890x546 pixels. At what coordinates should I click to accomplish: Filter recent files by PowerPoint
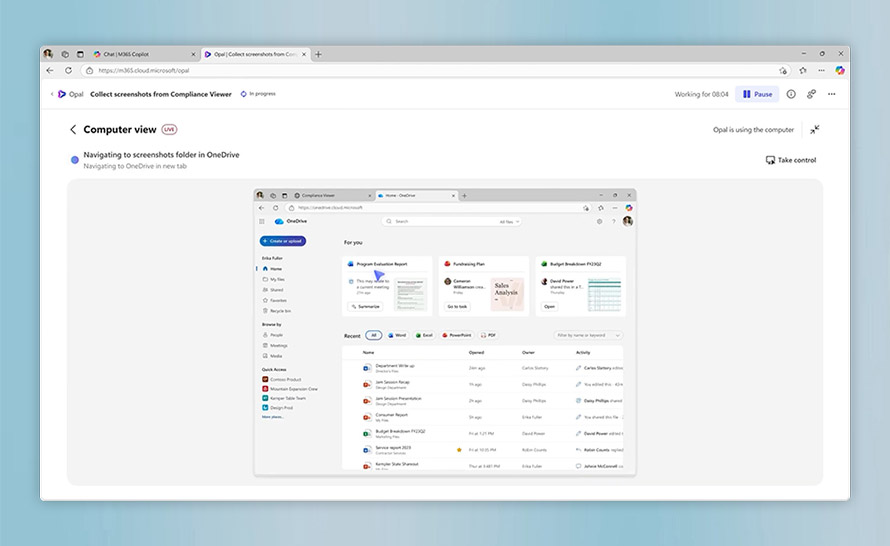[x=457, y=335]
